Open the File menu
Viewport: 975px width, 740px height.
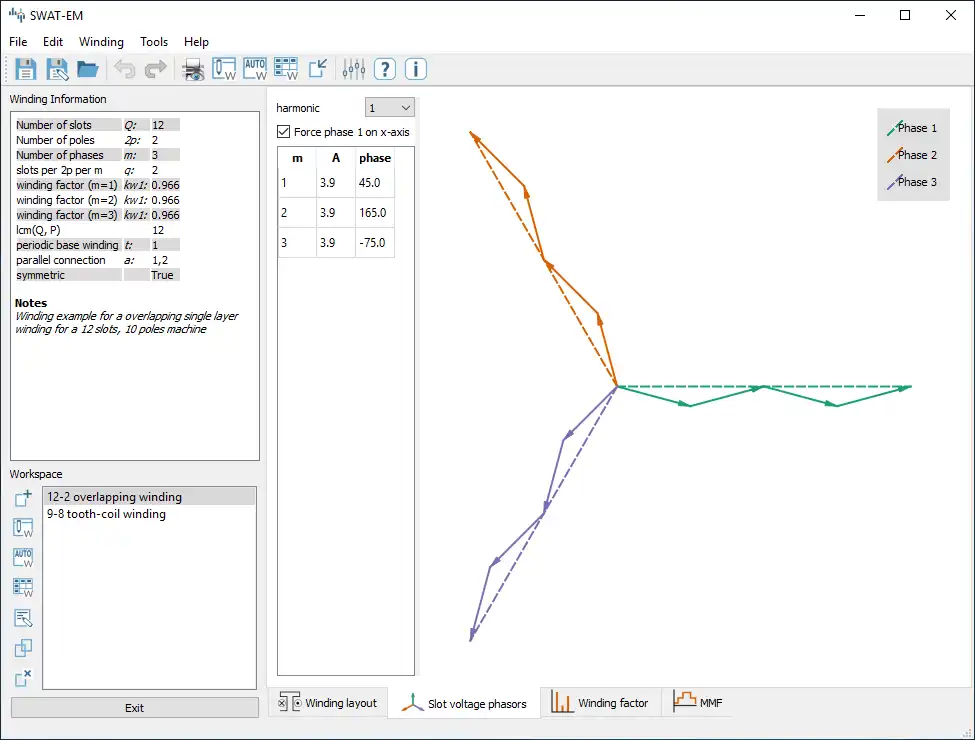click(x=18, y=42)
